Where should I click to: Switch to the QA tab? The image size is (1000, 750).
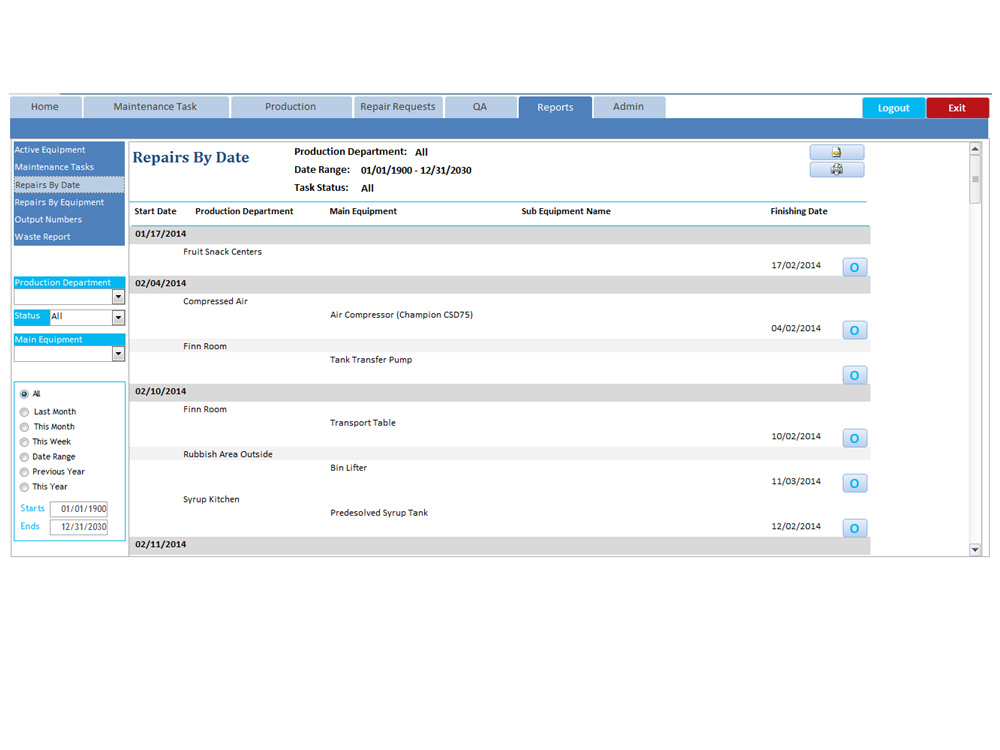(x=480, y=107)
